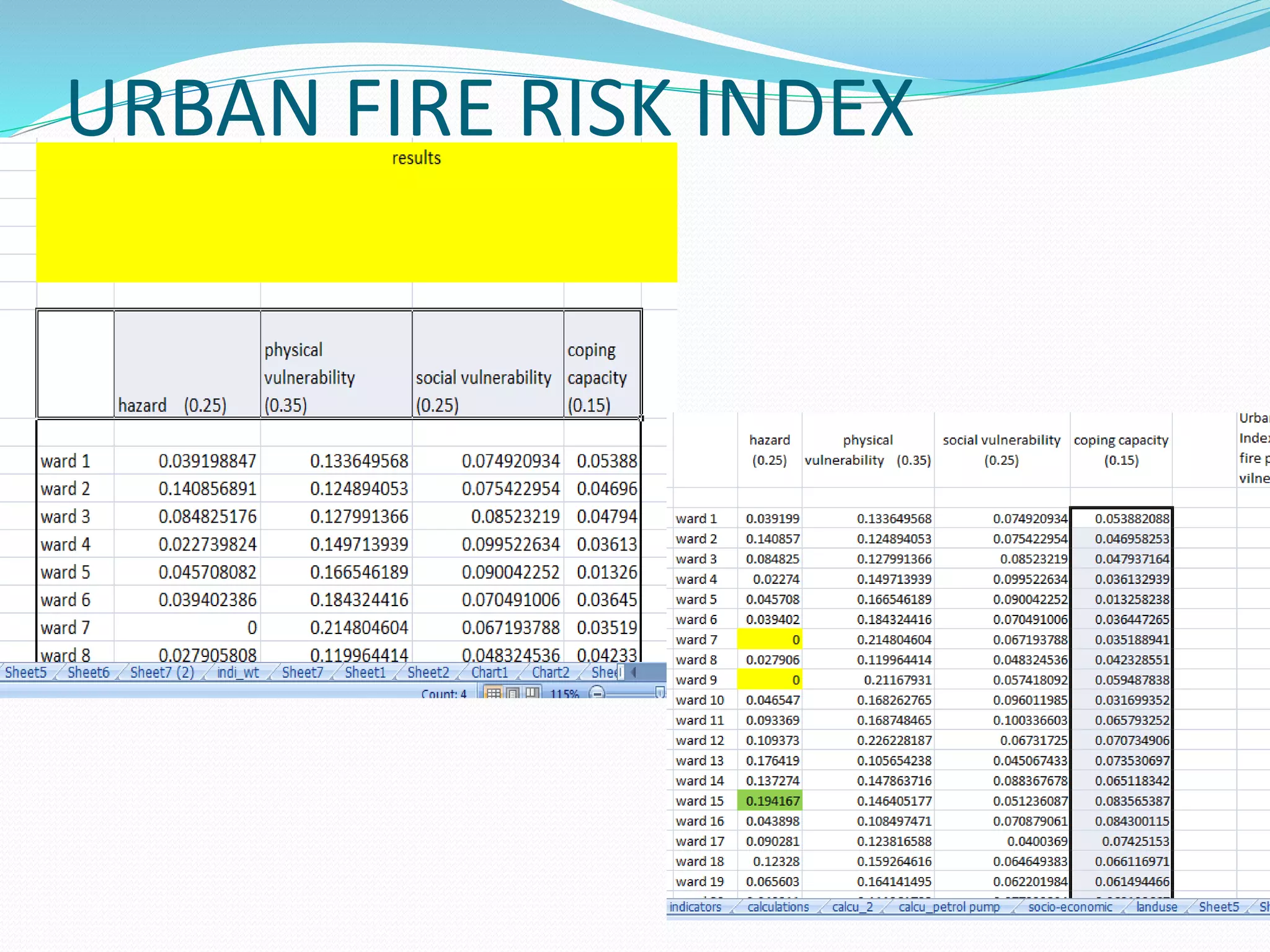Screen dimensions: 1270x952
Task: Select left table 'coping capacity (0.15)' header
Action: (x=602, y=364)
